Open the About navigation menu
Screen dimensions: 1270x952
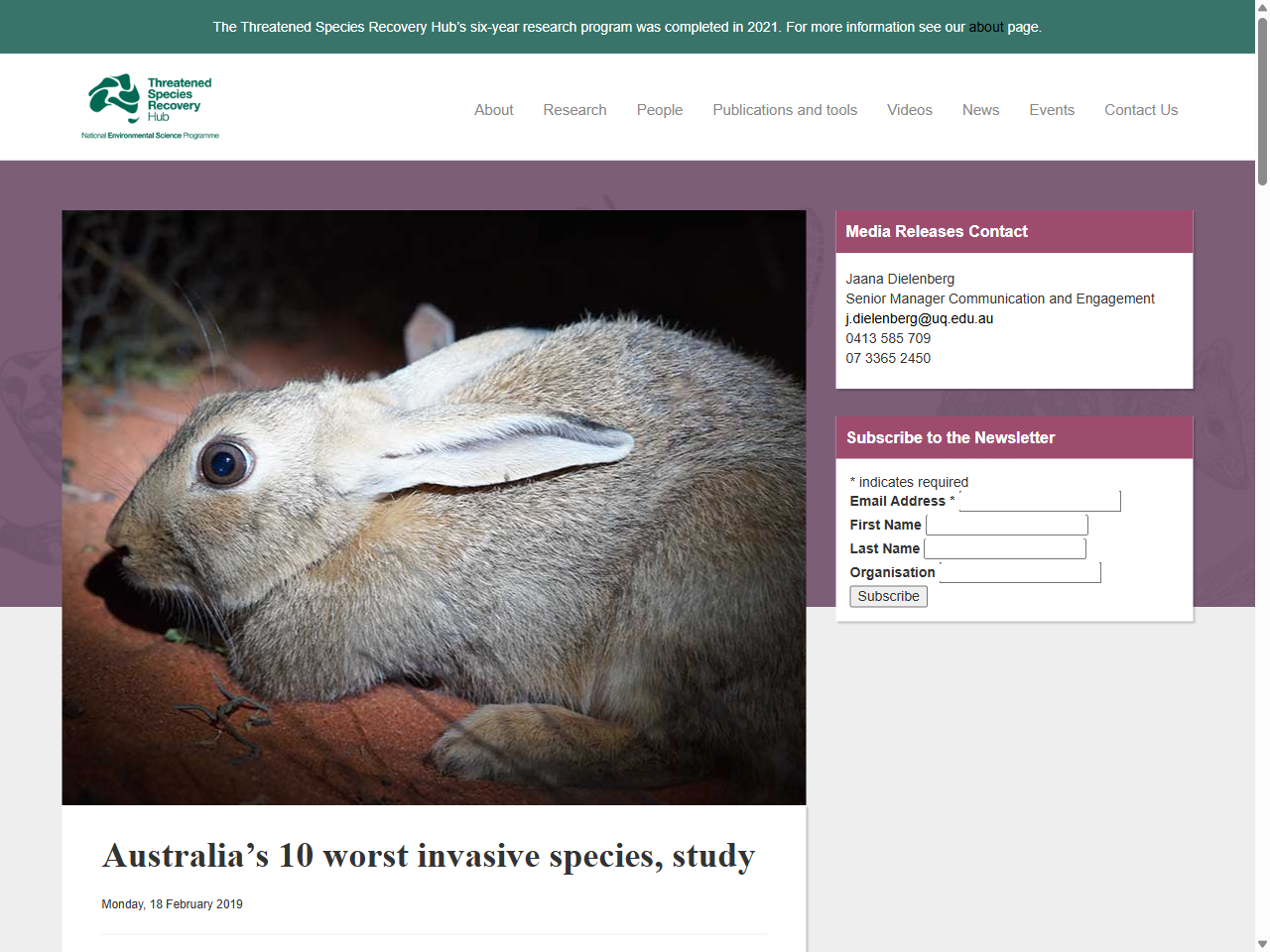[x=493, y=110]
